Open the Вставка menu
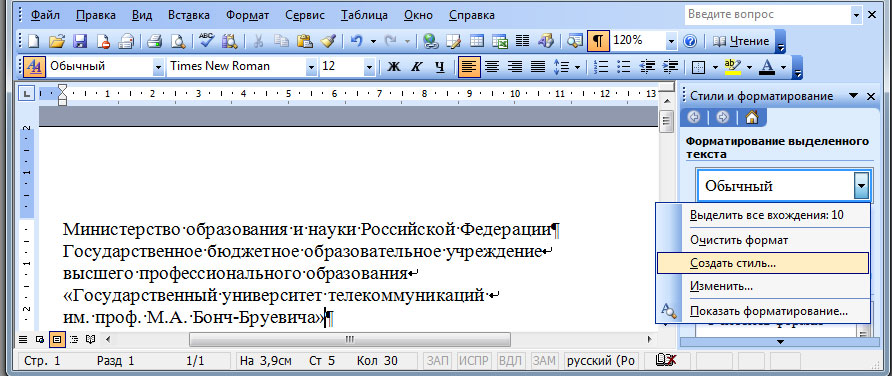 [x=189, y=15]
